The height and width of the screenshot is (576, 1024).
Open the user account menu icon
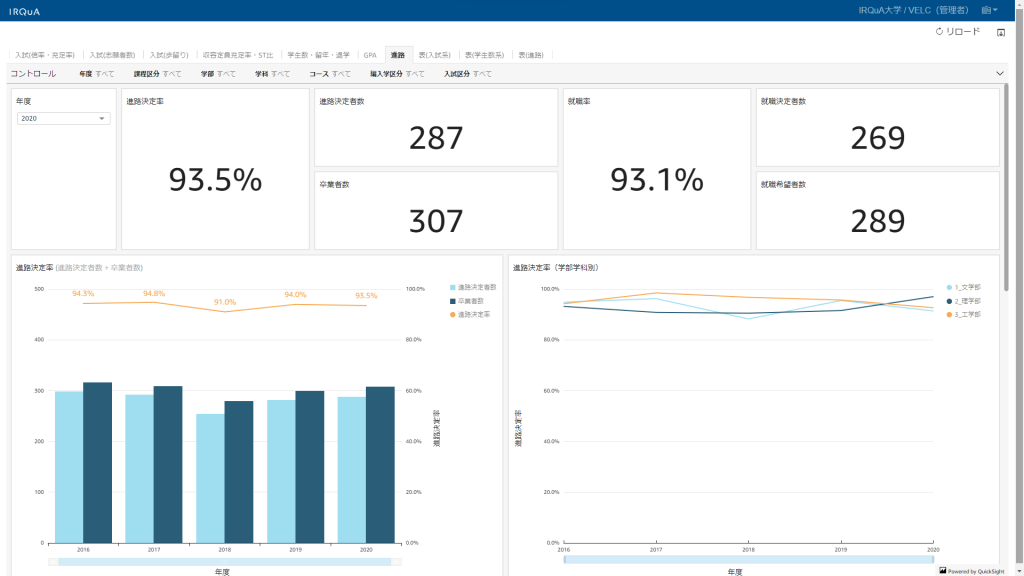(x=989, y=10)
